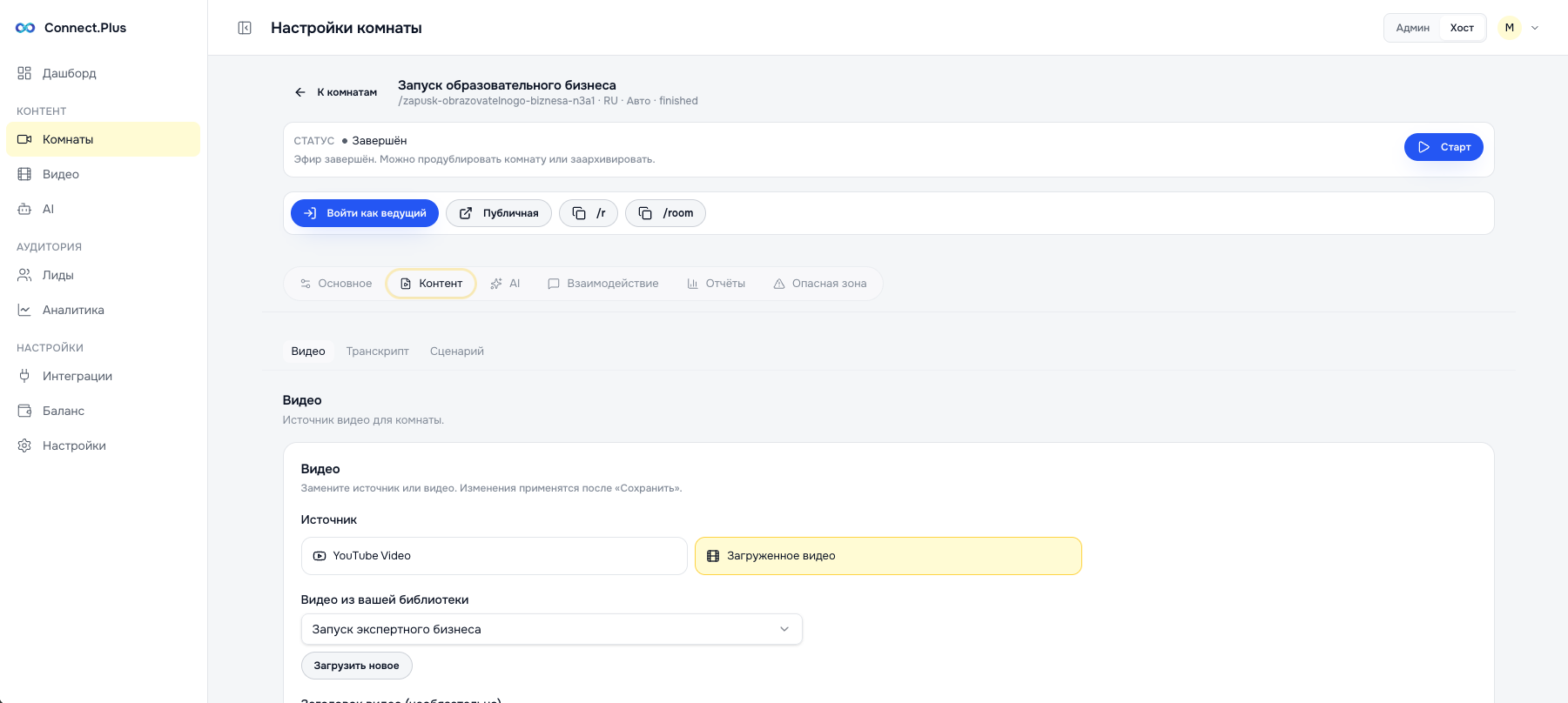The height and width of the screenshot is (703, 1568).
Task: Click the Дашборд grid icon
Action: [24, 73]
